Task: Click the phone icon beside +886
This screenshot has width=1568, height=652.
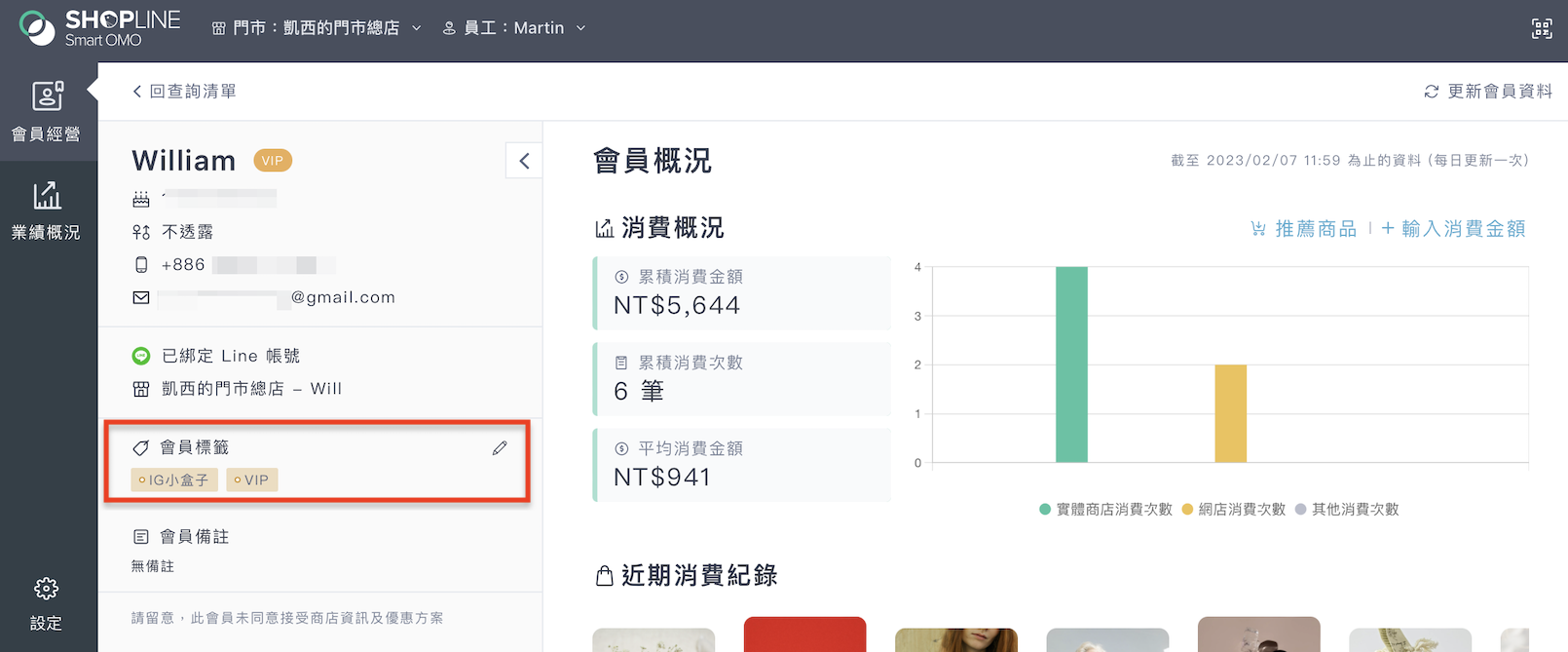Action: click(x=141, y=265)
